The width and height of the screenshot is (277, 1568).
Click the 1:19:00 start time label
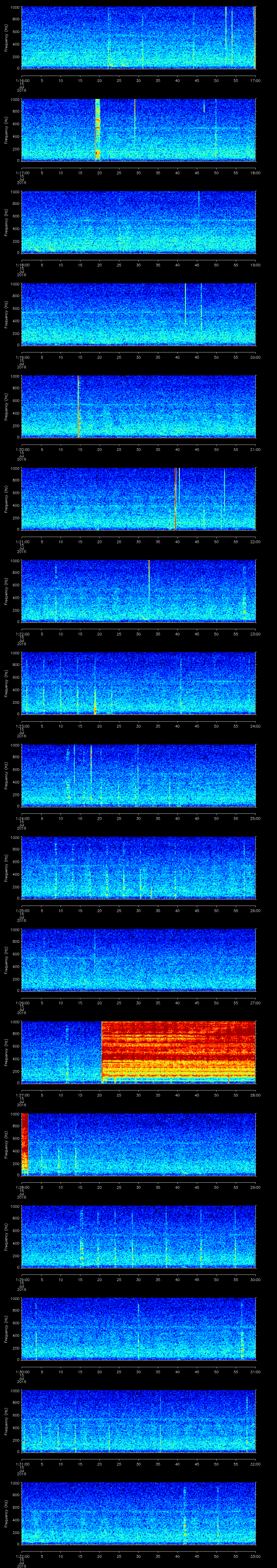(22, 357)
